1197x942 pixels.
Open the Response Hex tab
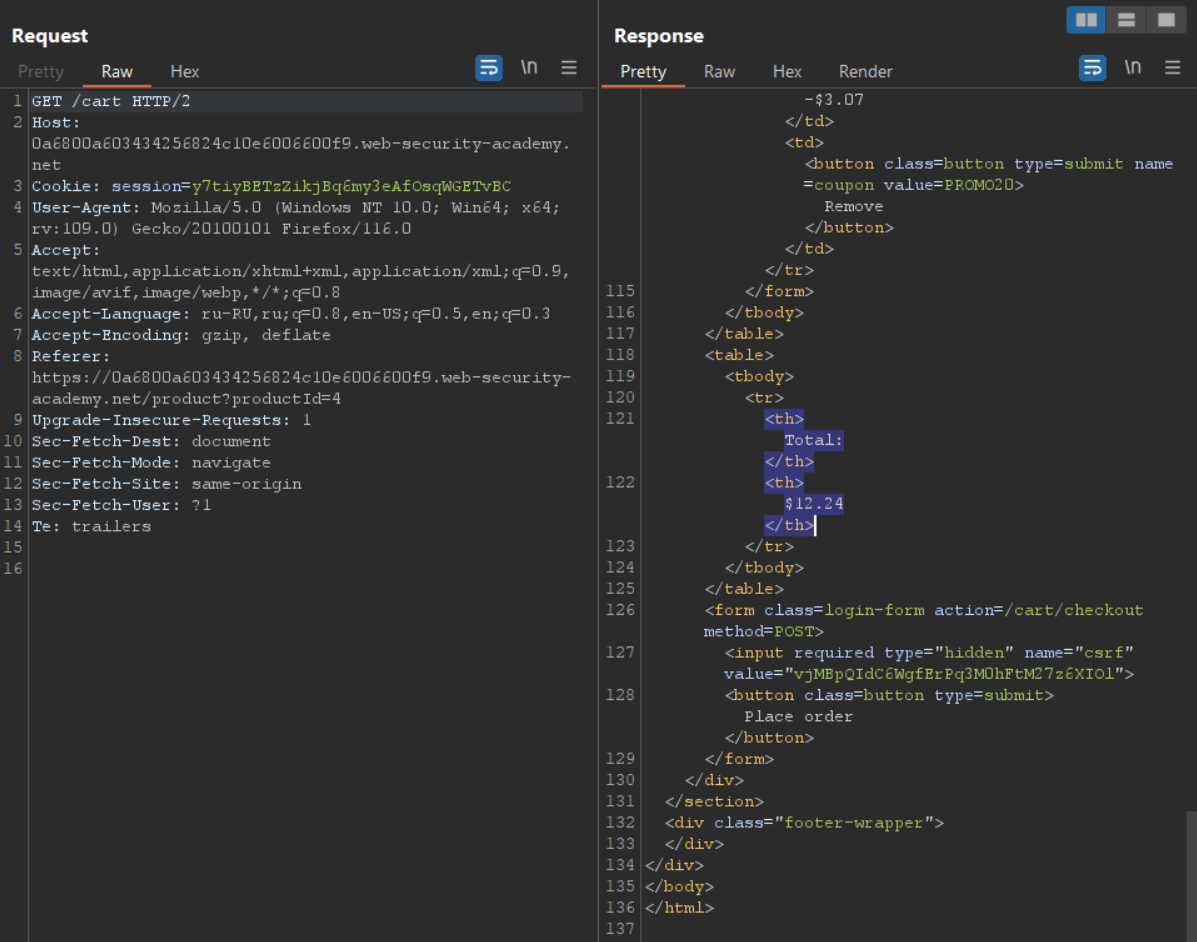[x=787, y=72]
